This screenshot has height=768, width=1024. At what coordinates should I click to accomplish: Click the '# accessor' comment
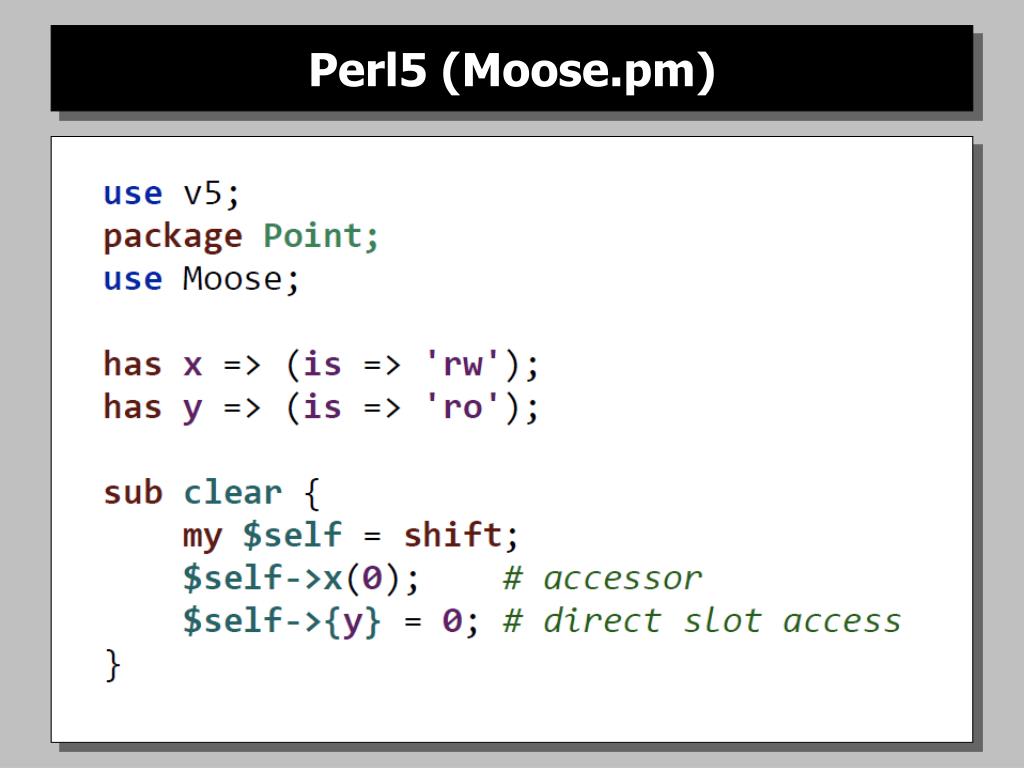pos(602,579)
